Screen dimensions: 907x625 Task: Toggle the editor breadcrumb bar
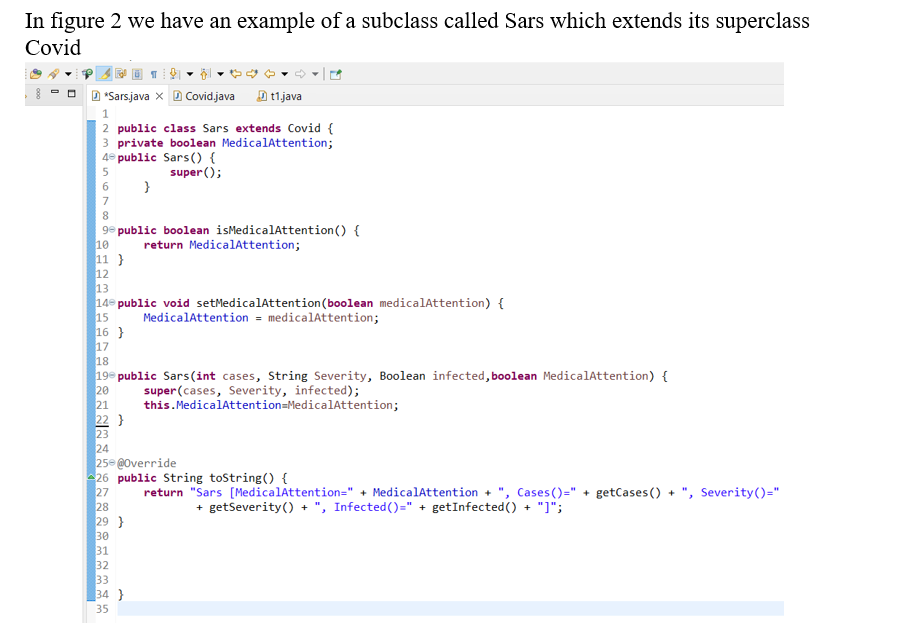(137, 72)
